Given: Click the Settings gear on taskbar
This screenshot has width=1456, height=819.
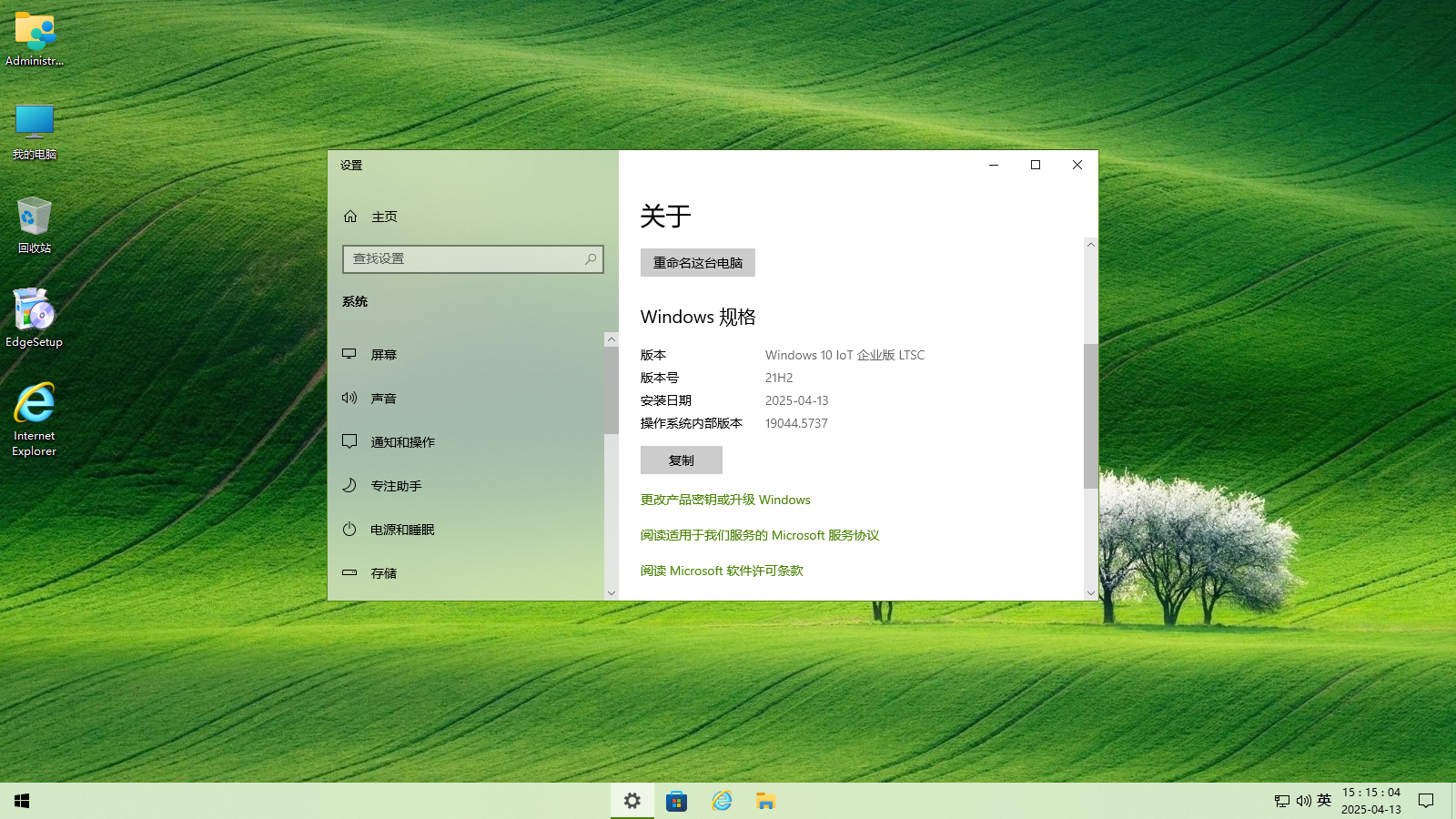Looking at the screenshot, I should (632, 801).
